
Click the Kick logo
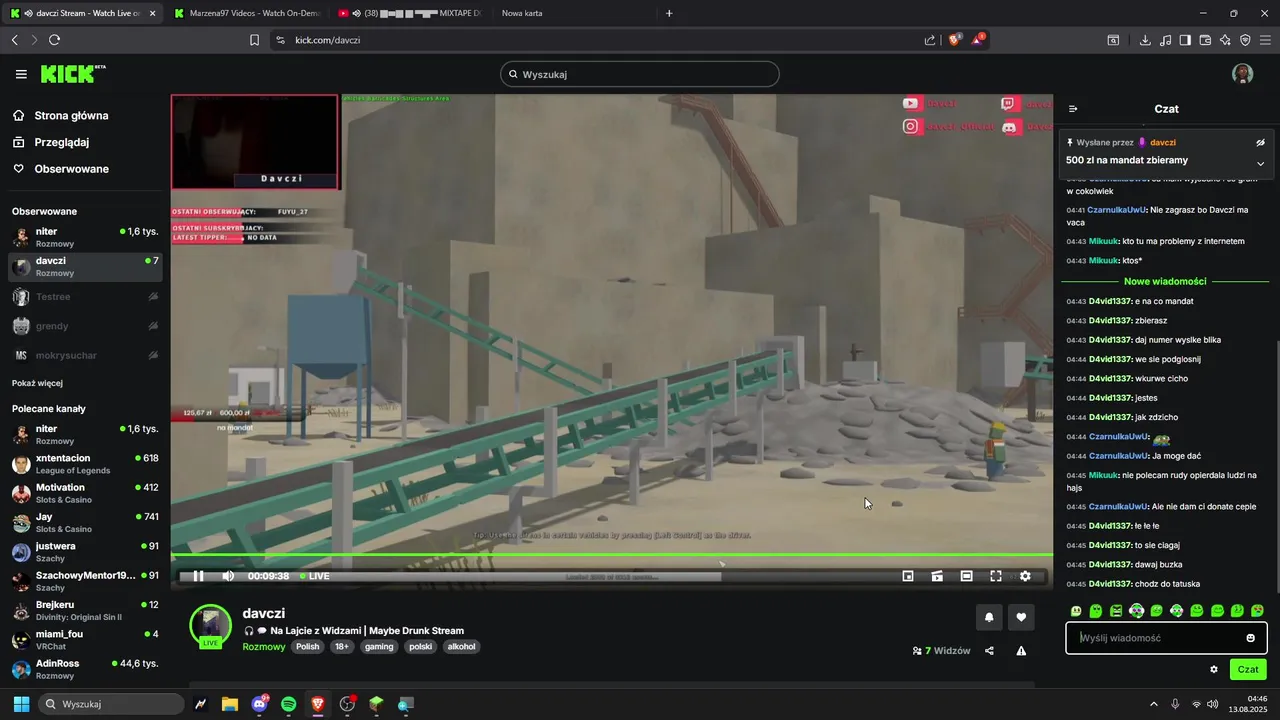pyautogui.click(x=73, y=74)
